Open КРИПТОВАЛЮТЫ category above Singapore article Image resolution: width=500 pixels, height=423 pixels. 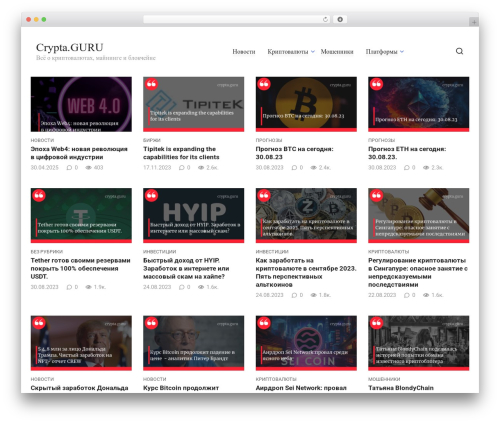point(388,252)
